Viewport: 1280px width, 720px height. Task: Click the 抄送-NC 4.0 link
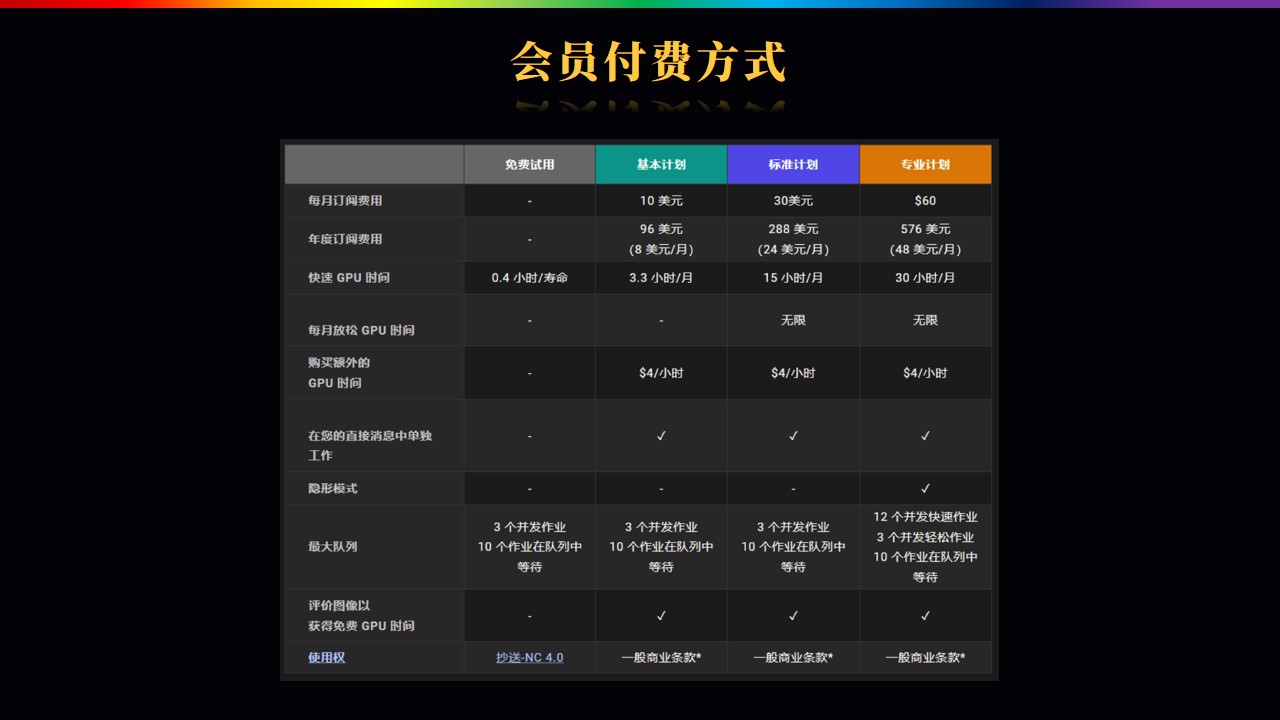tap(529, 657)
